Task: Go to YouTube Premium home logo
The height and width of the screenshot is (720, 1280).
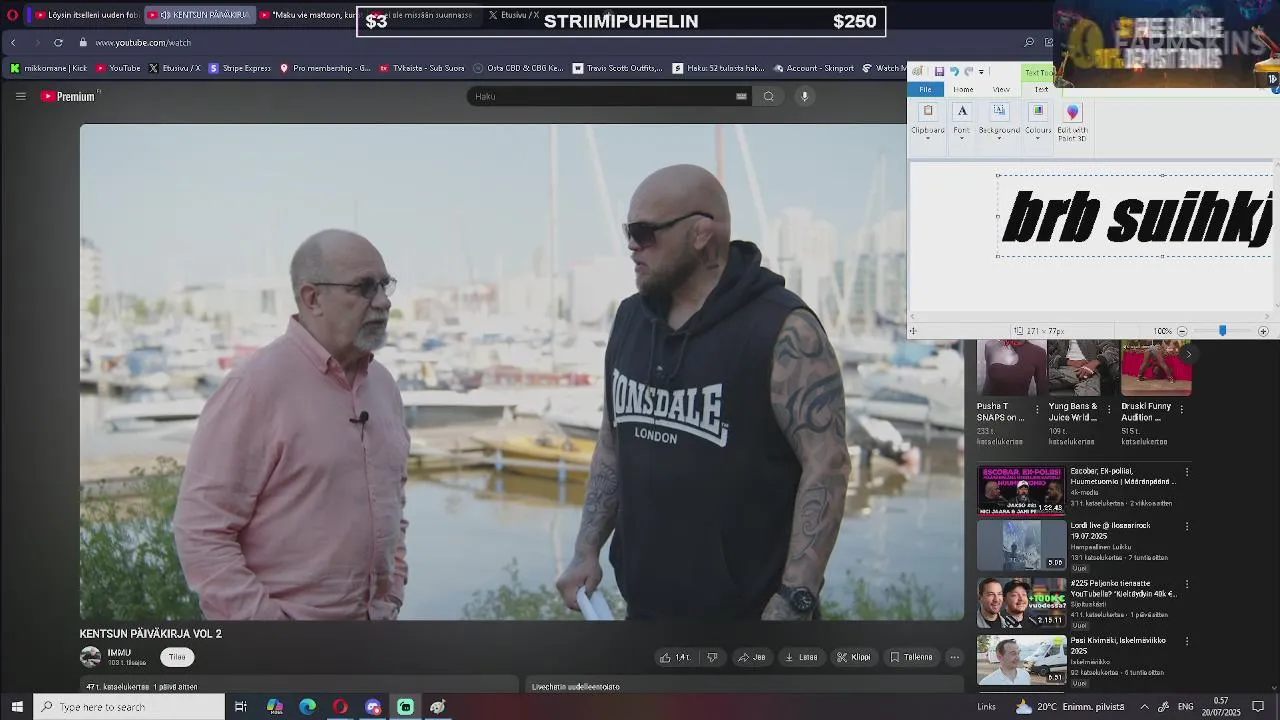Action: pyautogui.click(x=68, y=96)
